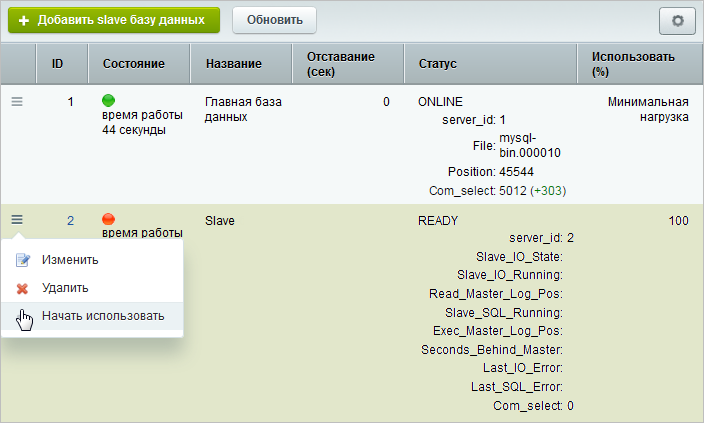Sort by the ID column header
Image resolution: width=704 pixels, height=423 pixels.
[57, 64]
